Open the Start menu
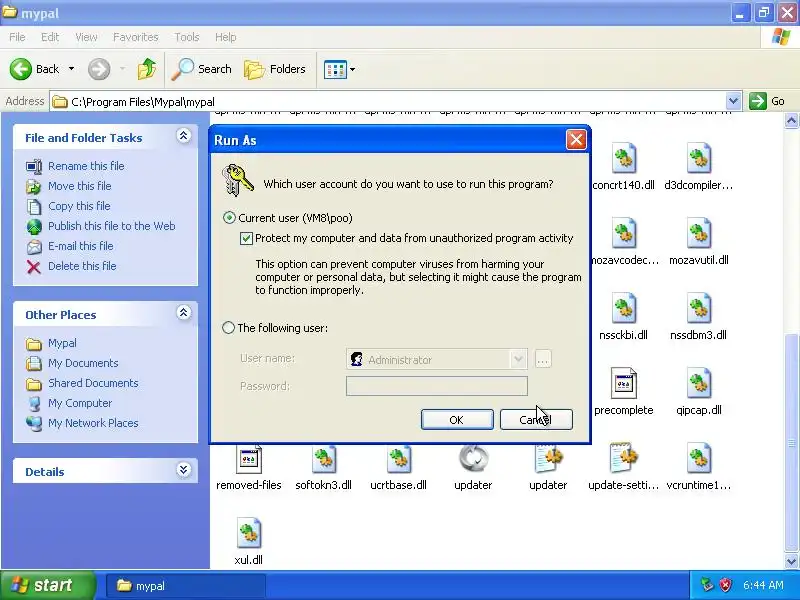 coord(47,585)
